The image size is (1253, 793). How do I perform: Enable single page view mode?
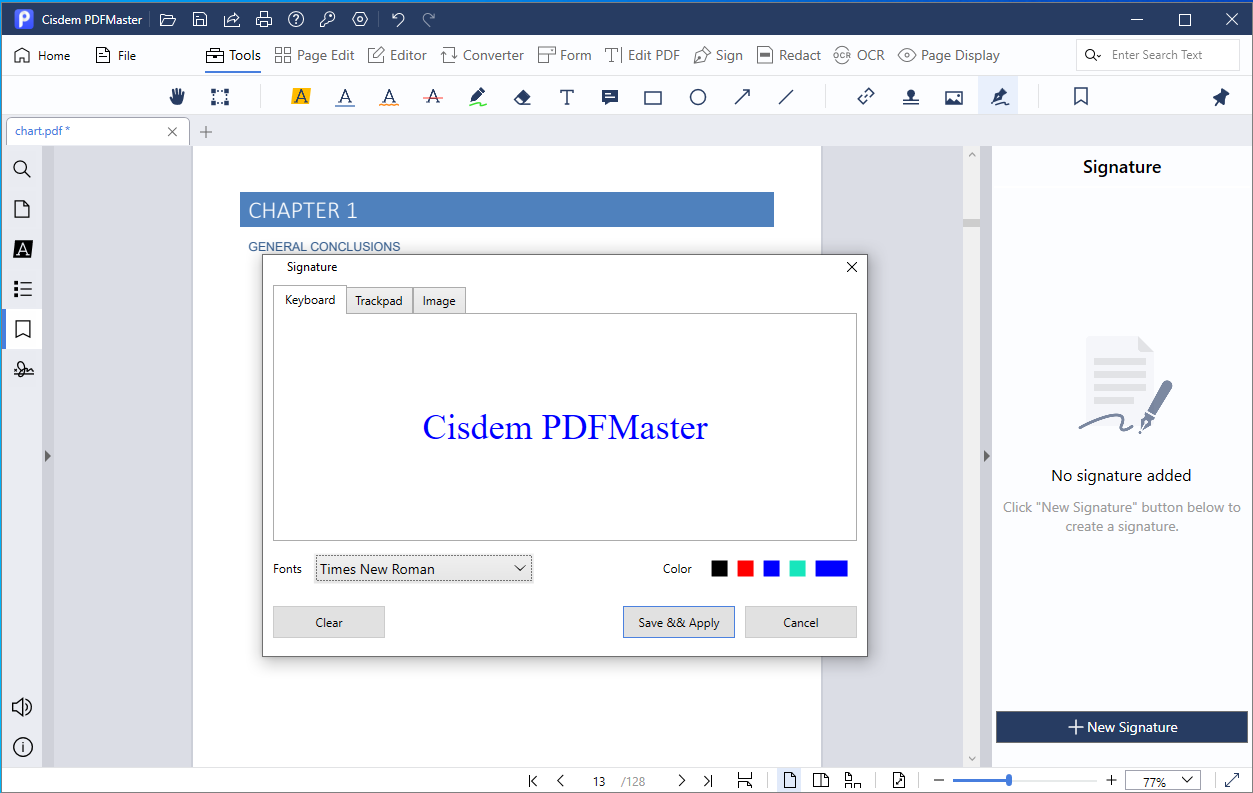[790, 781]
